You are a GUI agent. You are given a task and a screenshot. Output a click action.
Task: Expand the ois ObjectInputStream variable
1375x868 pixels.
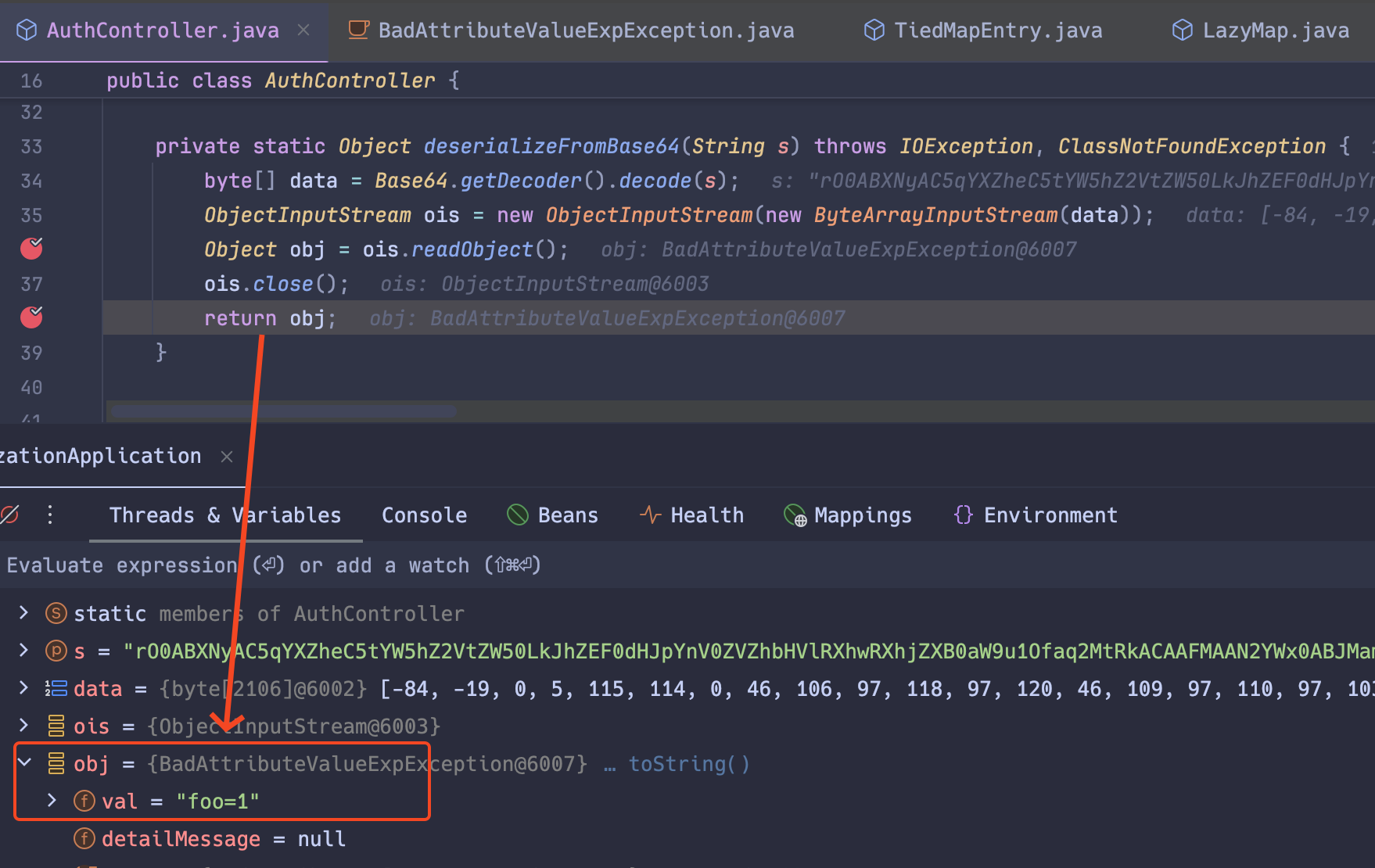23,726
